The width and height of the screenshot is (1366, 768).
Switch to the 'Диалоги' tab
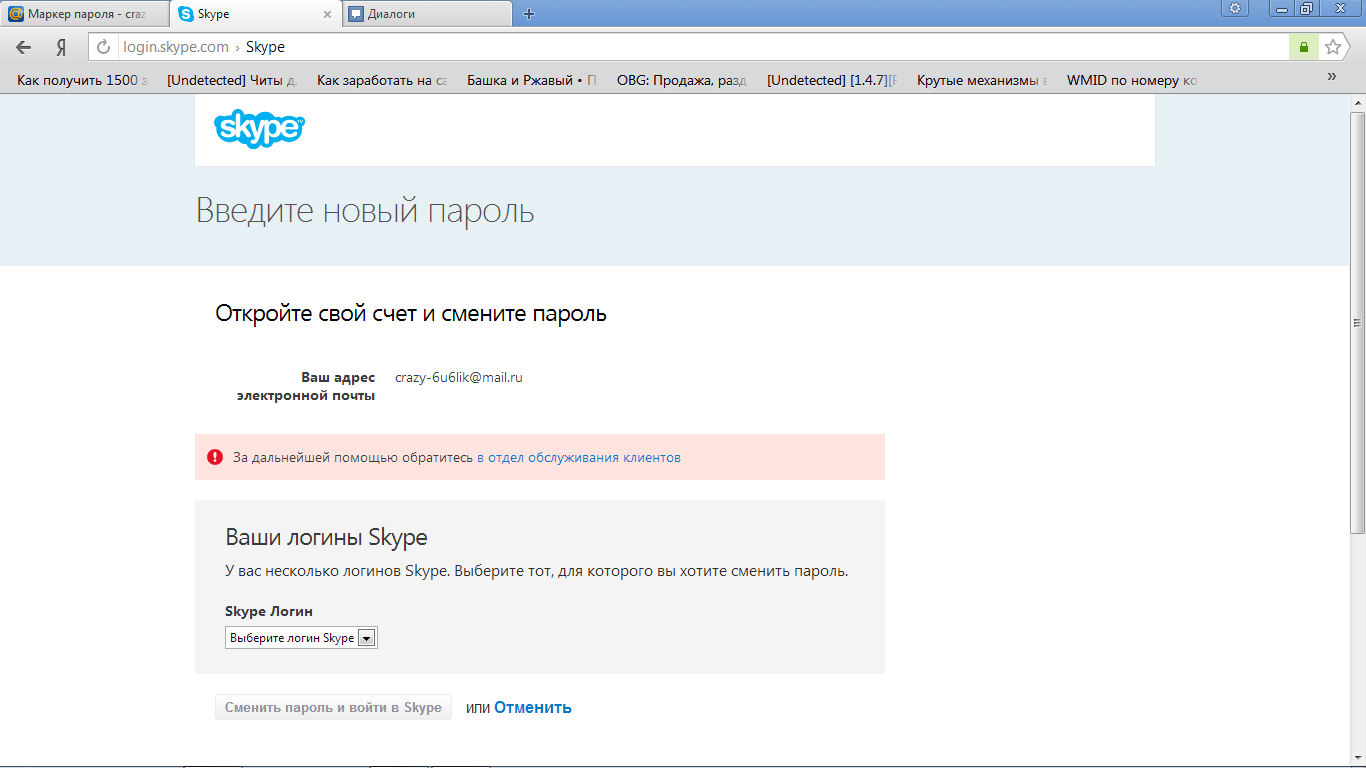pyautogui.click(x=428, y=14)
